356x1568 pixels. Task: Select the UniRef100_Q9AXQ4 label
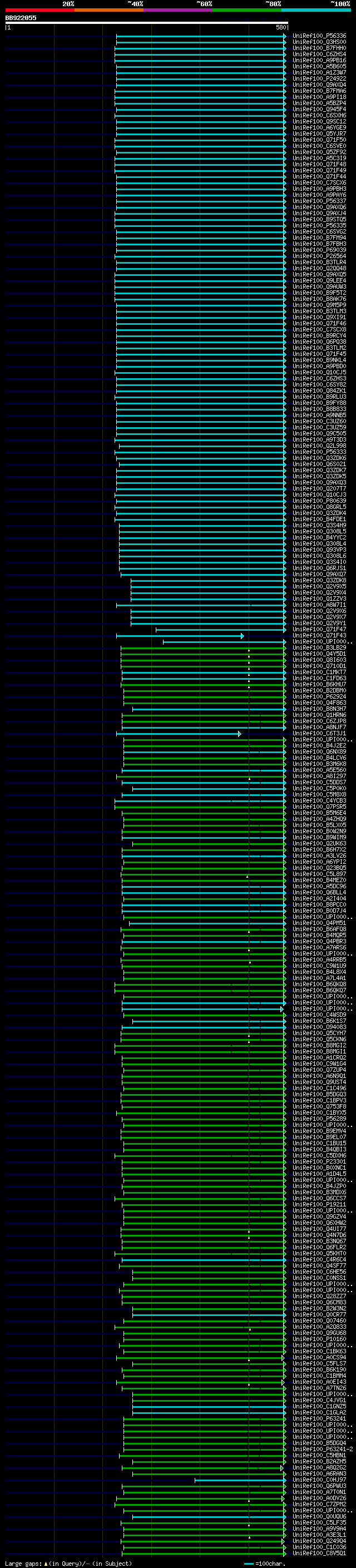coord(319,85)
